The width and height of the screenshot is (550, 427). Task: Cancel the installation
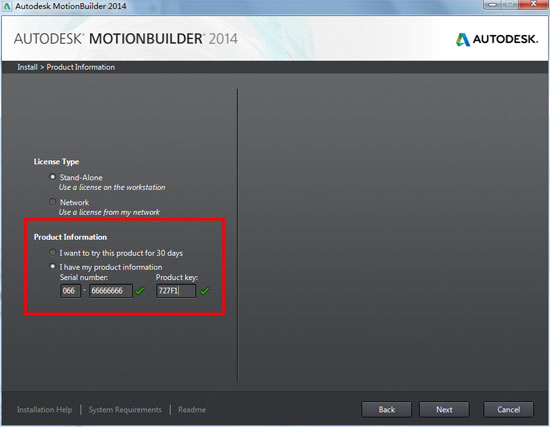(x=509, y=409)
